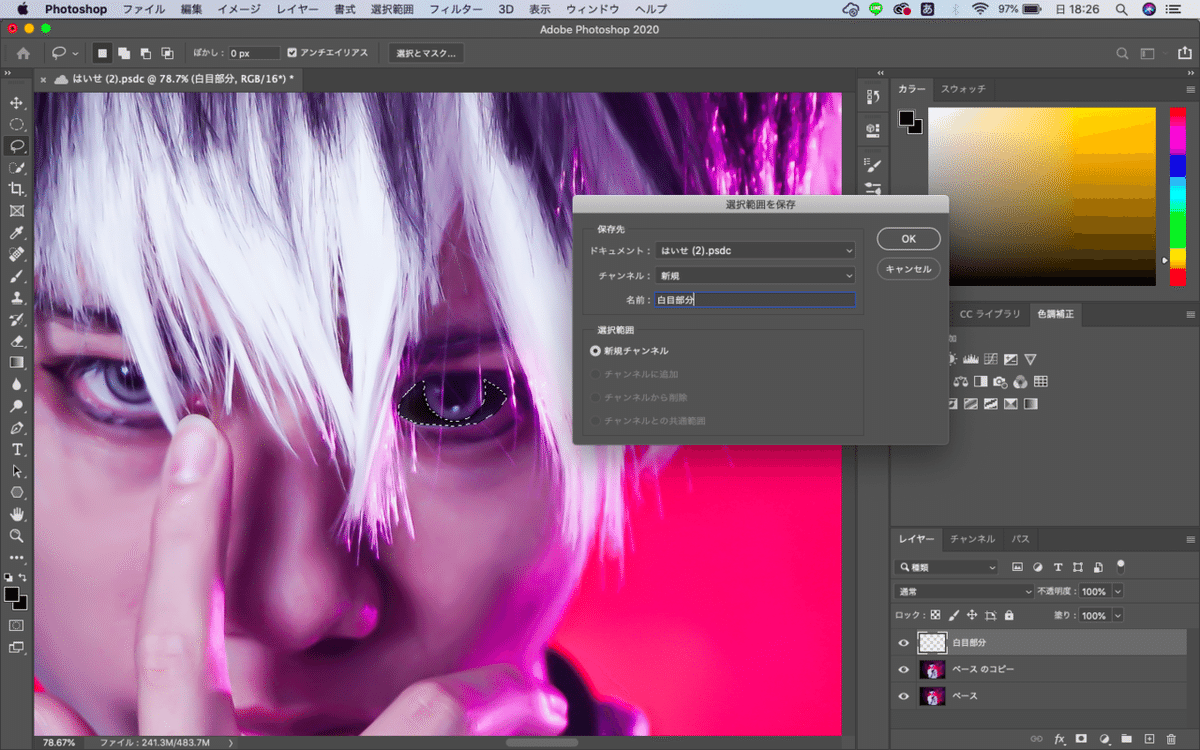Select the Eraser tool
The height and width of the screenshot is (750, 1200).
click(17, 341)
